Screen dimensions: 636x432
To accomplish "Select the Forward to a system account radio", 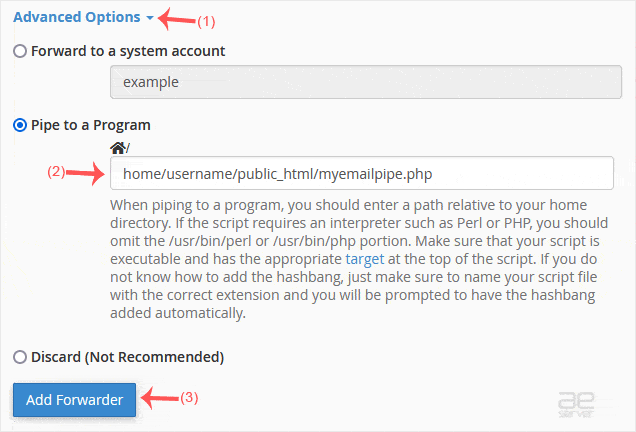I will coord(20,51).
